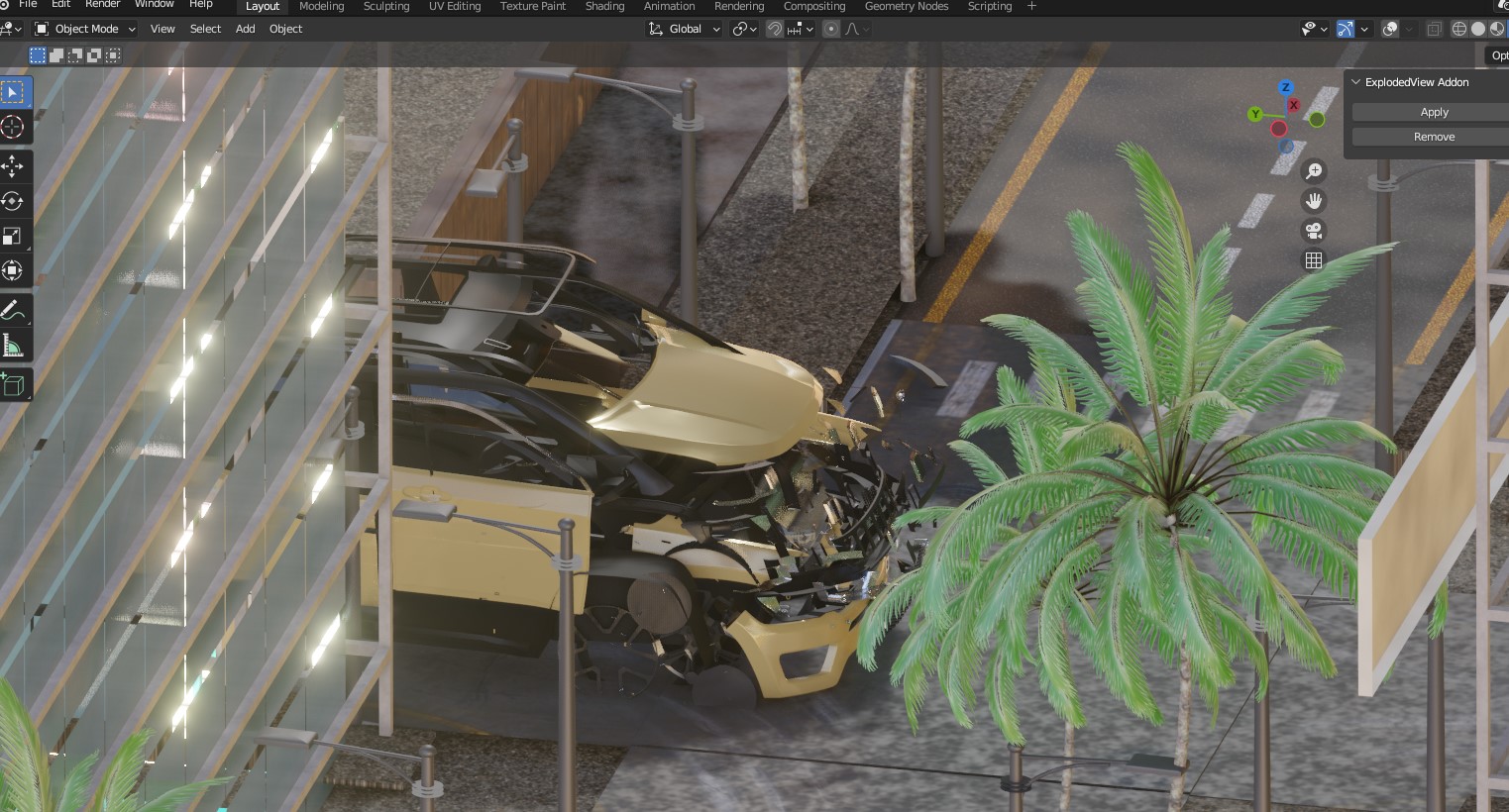Switch select mode to Extend
Screen dimensions: 1509x812
click(55, 54)
